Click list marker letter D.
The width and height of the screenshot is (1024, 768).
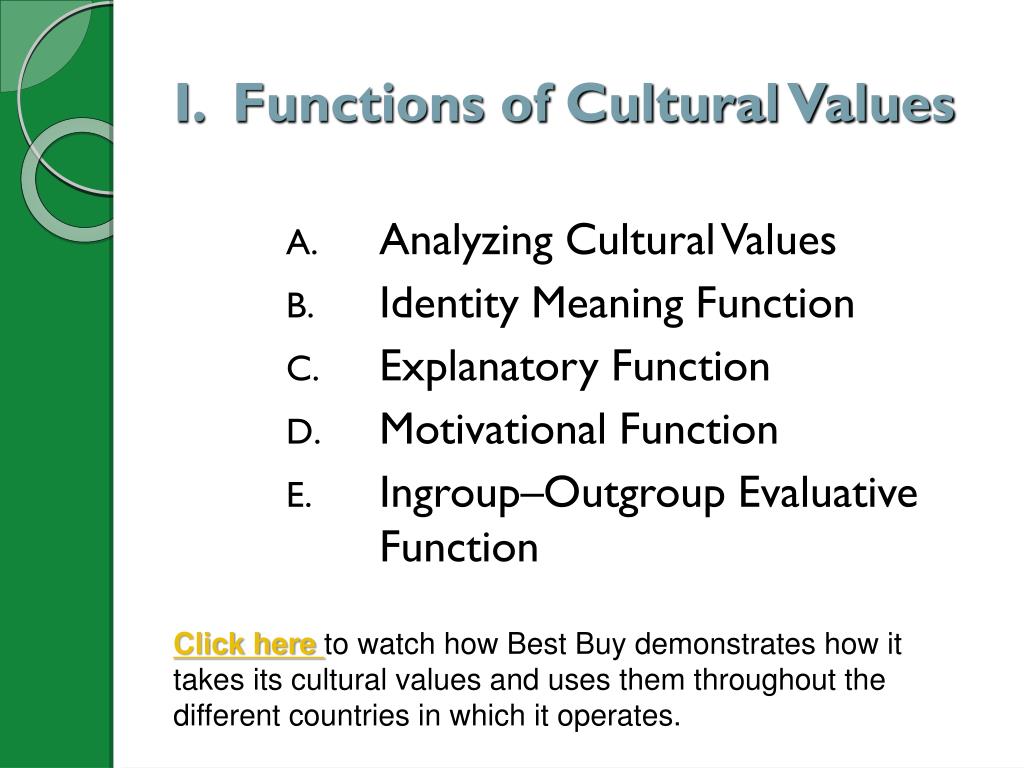coord(304,432)
